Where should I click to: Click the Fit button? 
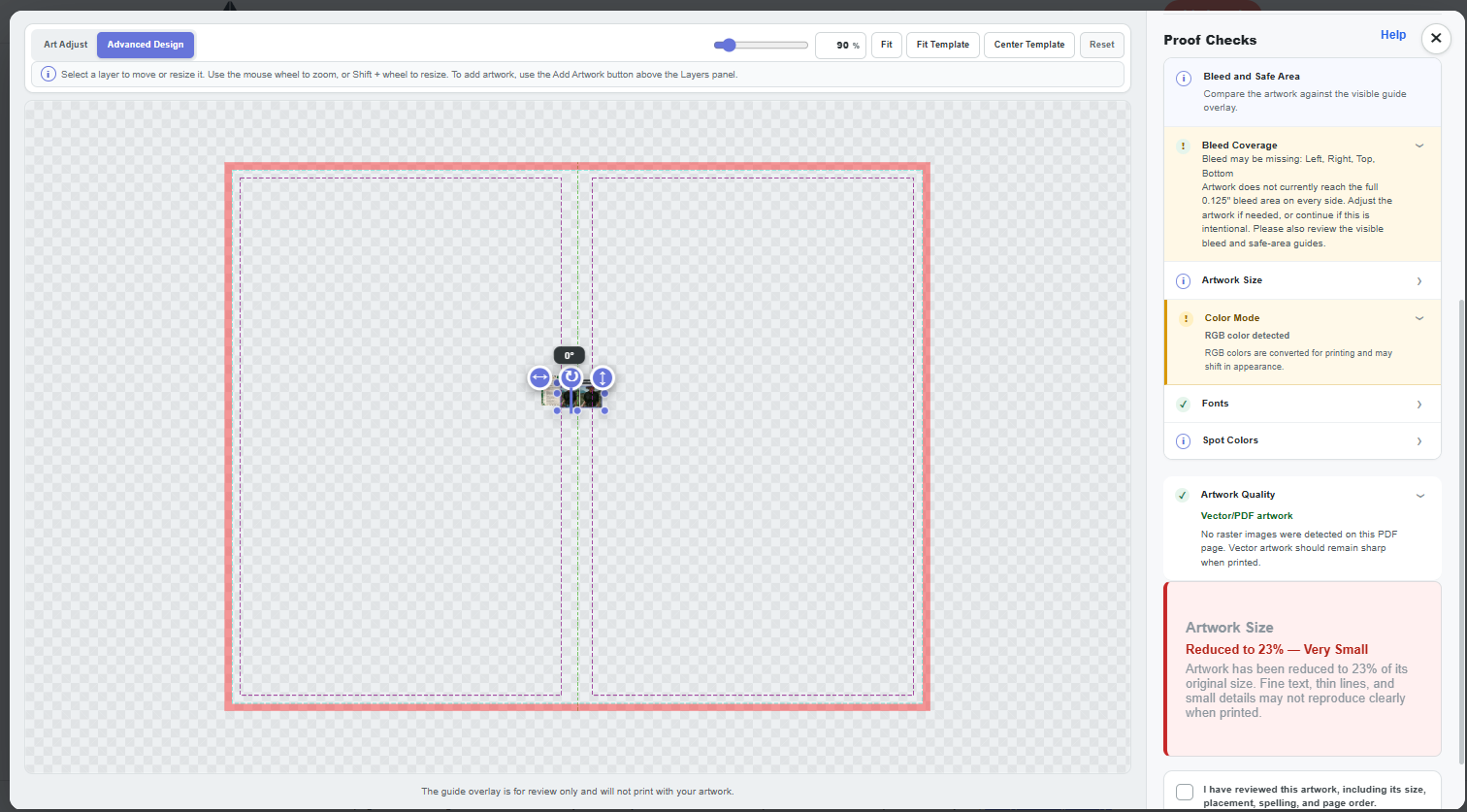(887, 45)
